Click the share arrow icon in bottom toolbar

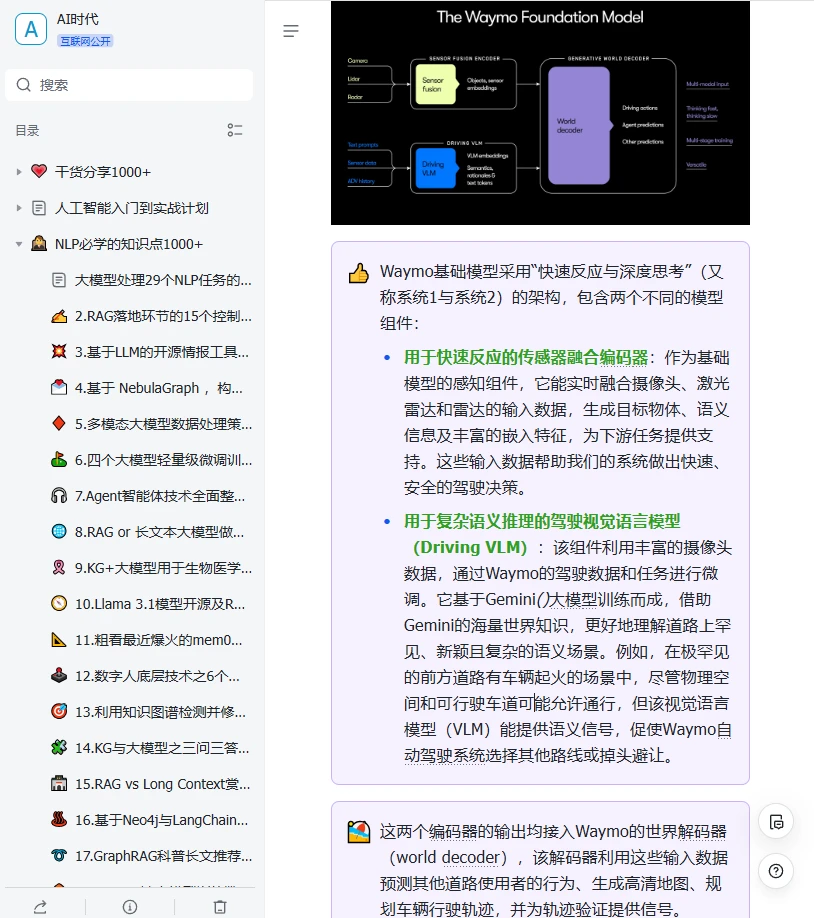(x=39, y=907)
